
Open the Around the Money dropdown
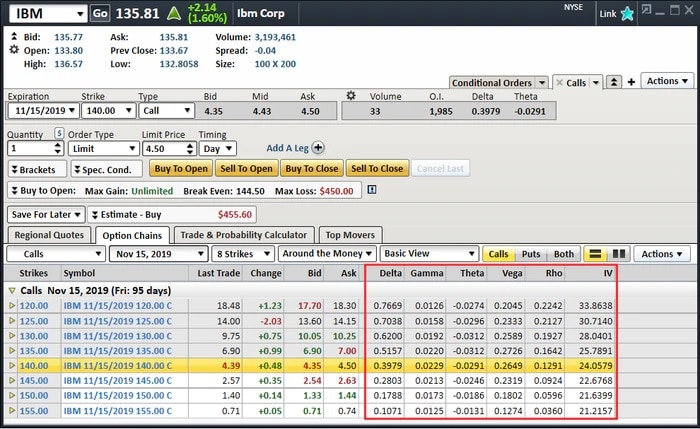click(x=327, y=255)
